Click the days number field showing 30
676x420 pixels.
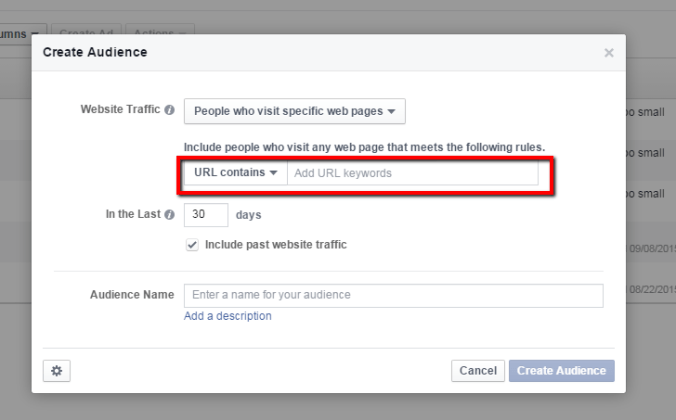click(x=206, y=215)
